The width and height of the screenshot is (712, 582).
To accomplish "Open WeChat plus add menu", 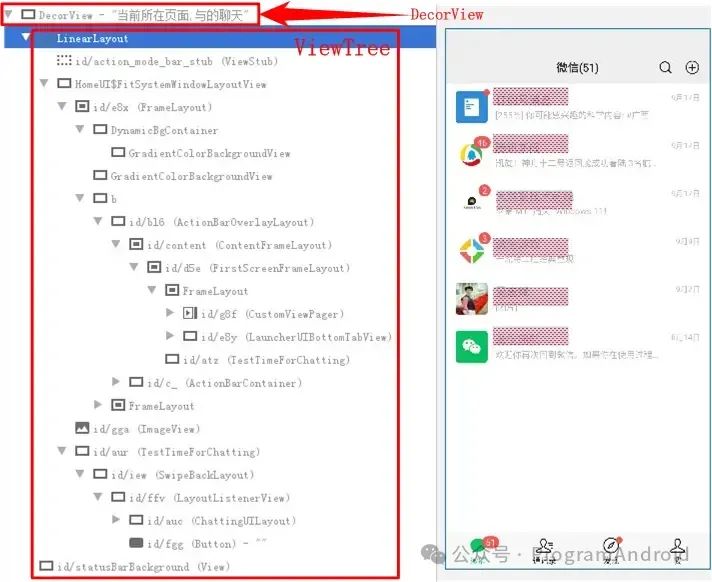I will pos(692,68).
